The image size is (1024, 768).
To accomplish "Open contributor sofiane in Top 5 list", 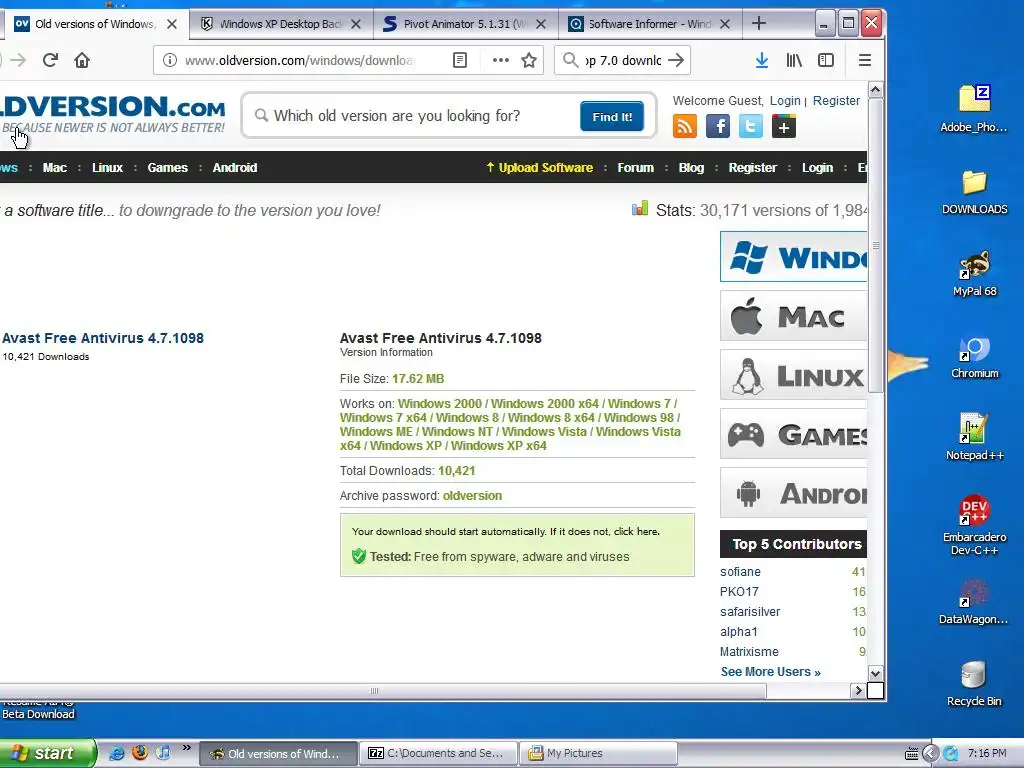I will (x=740, y=571).
